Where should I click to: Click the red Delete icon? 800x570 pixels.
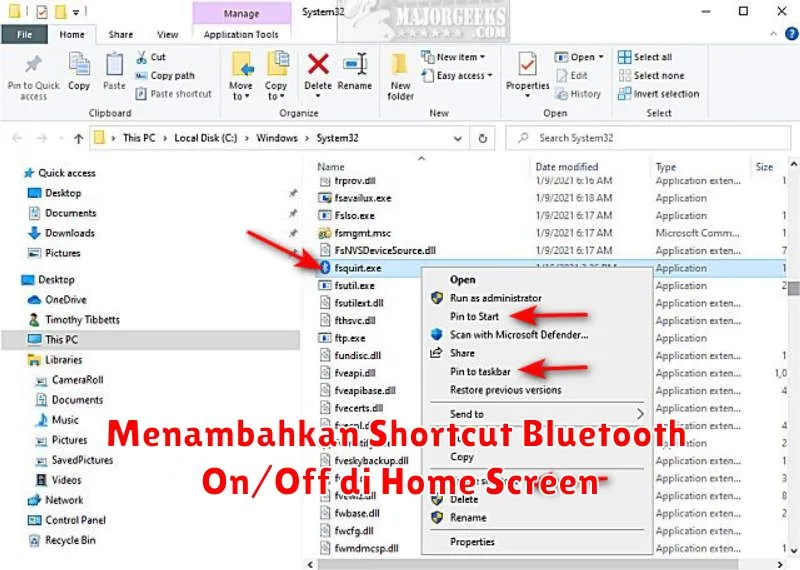click(318, 65)
